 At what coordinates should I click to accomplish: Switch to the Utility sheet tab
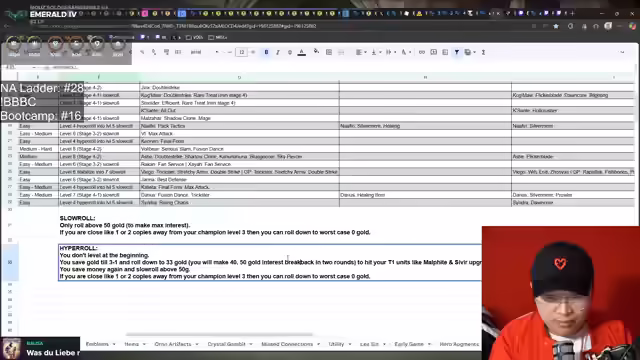click(x=336, y=344)
